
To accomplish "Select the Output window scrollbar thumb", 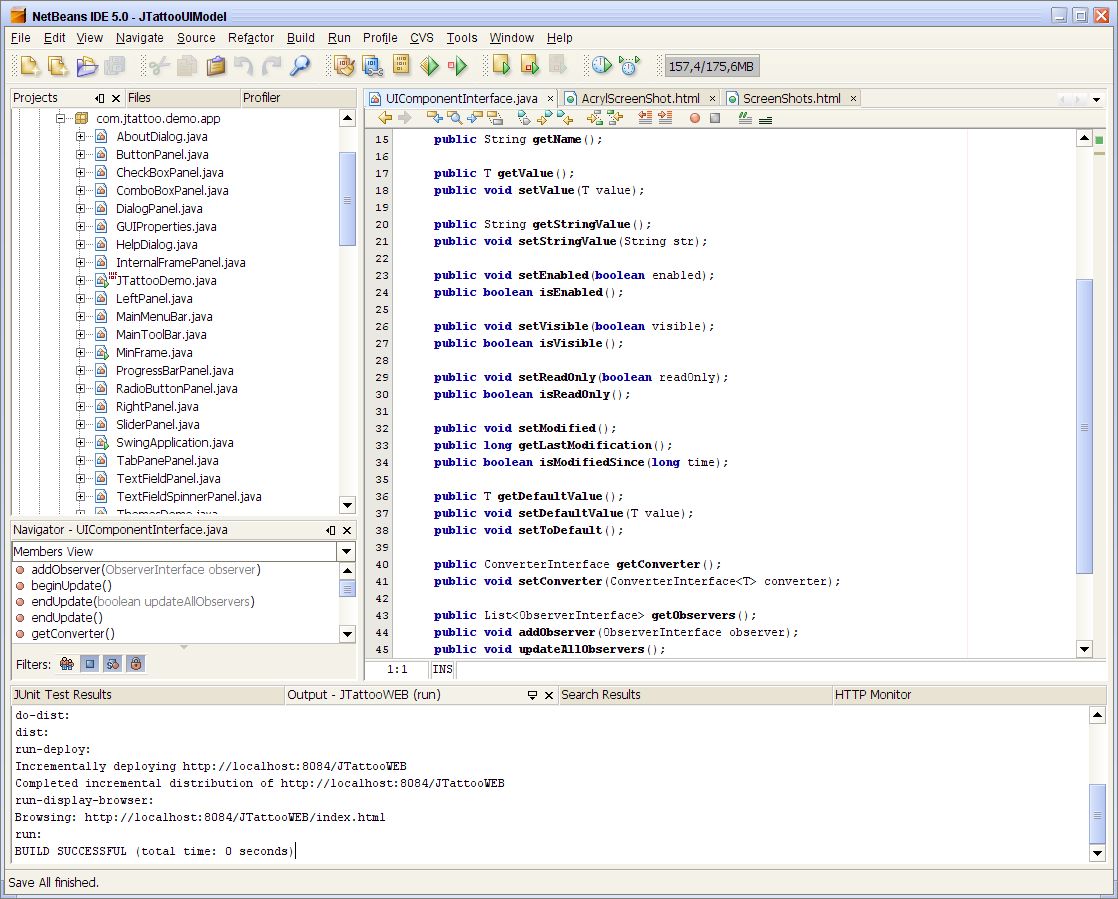I will click(1097, 813).
